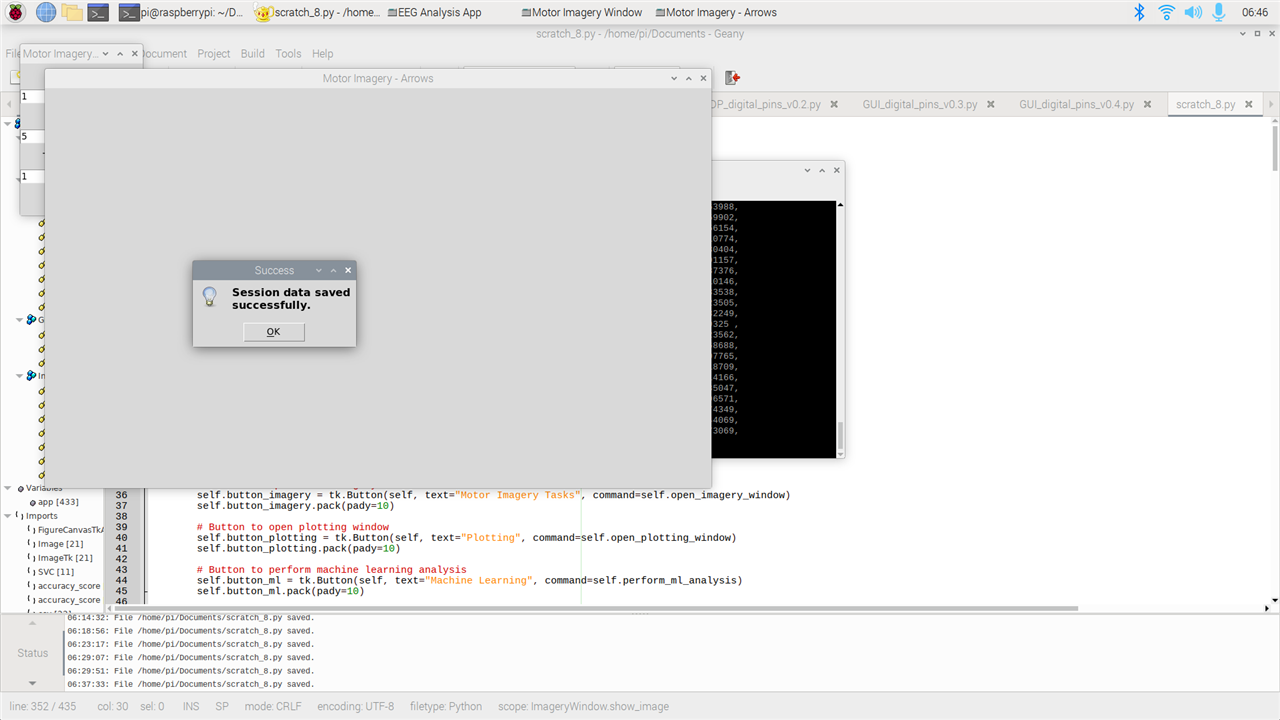
Task: Close the black console output window
Action: point(837,171)
